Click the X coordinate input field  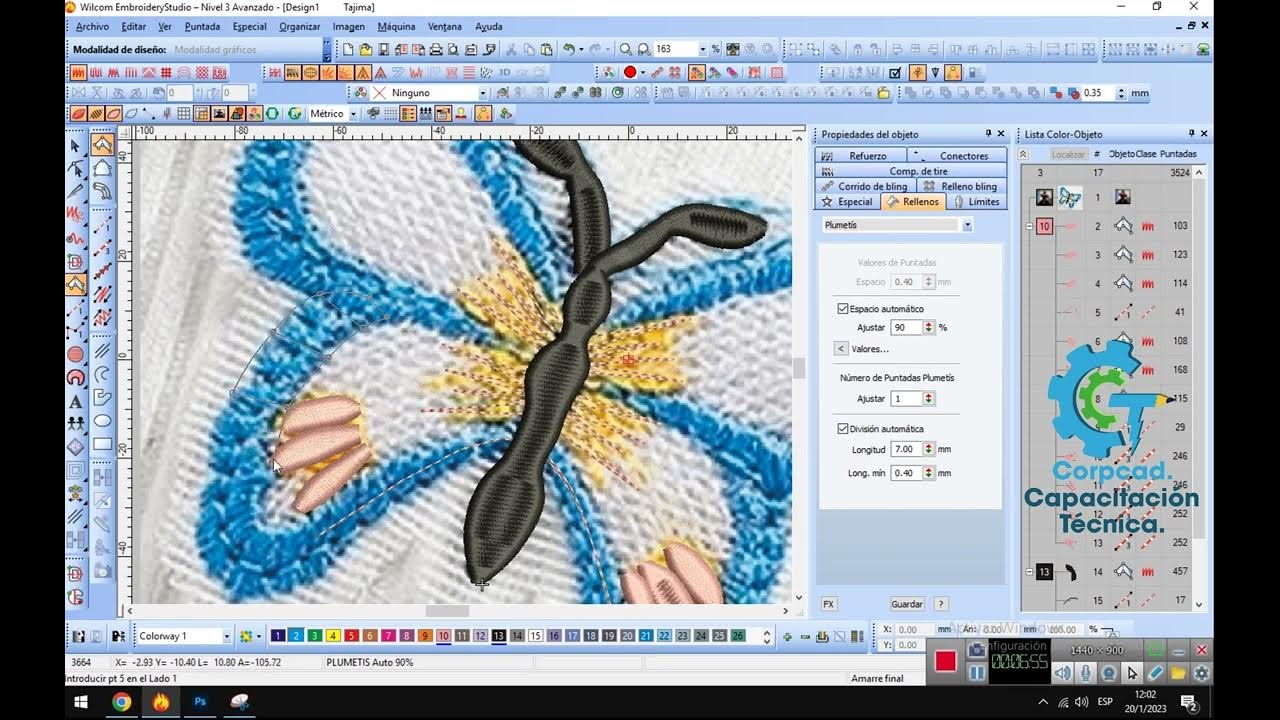915,629
